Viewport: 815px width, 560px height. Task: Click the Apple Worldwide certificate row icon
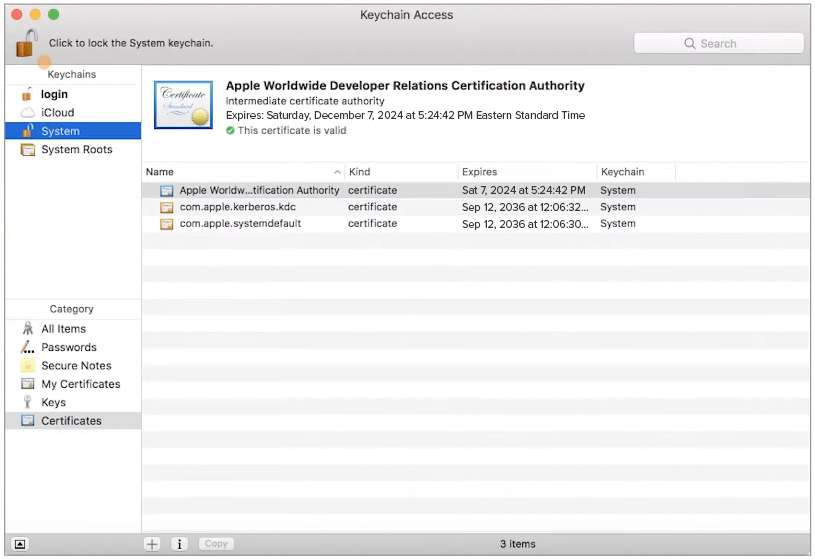point(166,191)
